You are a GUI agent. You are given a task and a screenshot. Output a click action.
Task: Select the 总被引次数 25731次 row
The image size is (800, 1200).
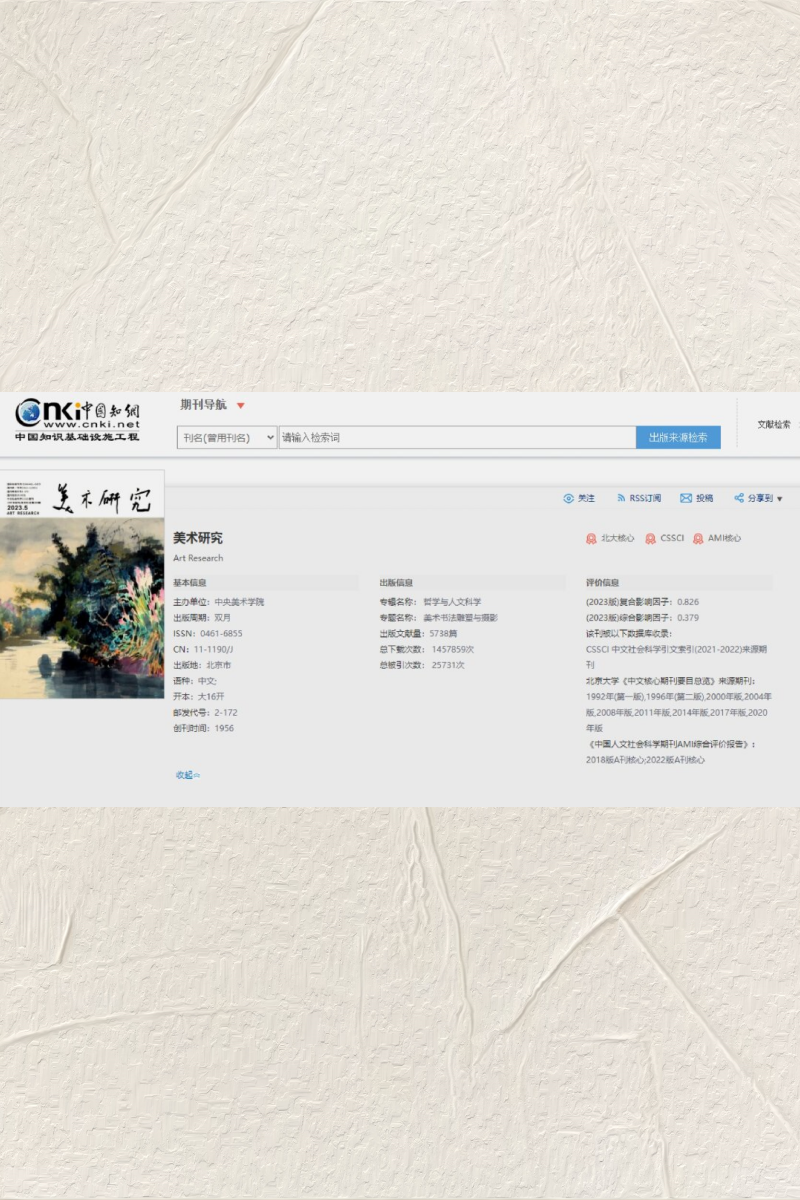coord(422,665)
